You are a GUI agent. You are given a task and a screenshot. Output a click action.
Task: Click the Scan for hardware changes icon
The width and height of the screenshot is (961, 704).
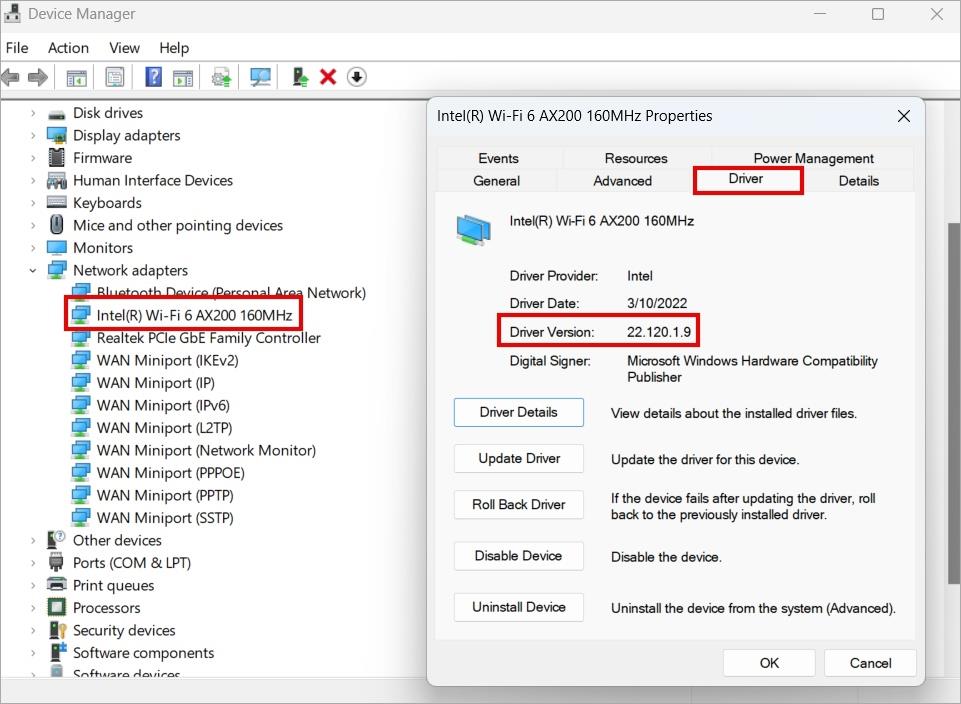260,77
